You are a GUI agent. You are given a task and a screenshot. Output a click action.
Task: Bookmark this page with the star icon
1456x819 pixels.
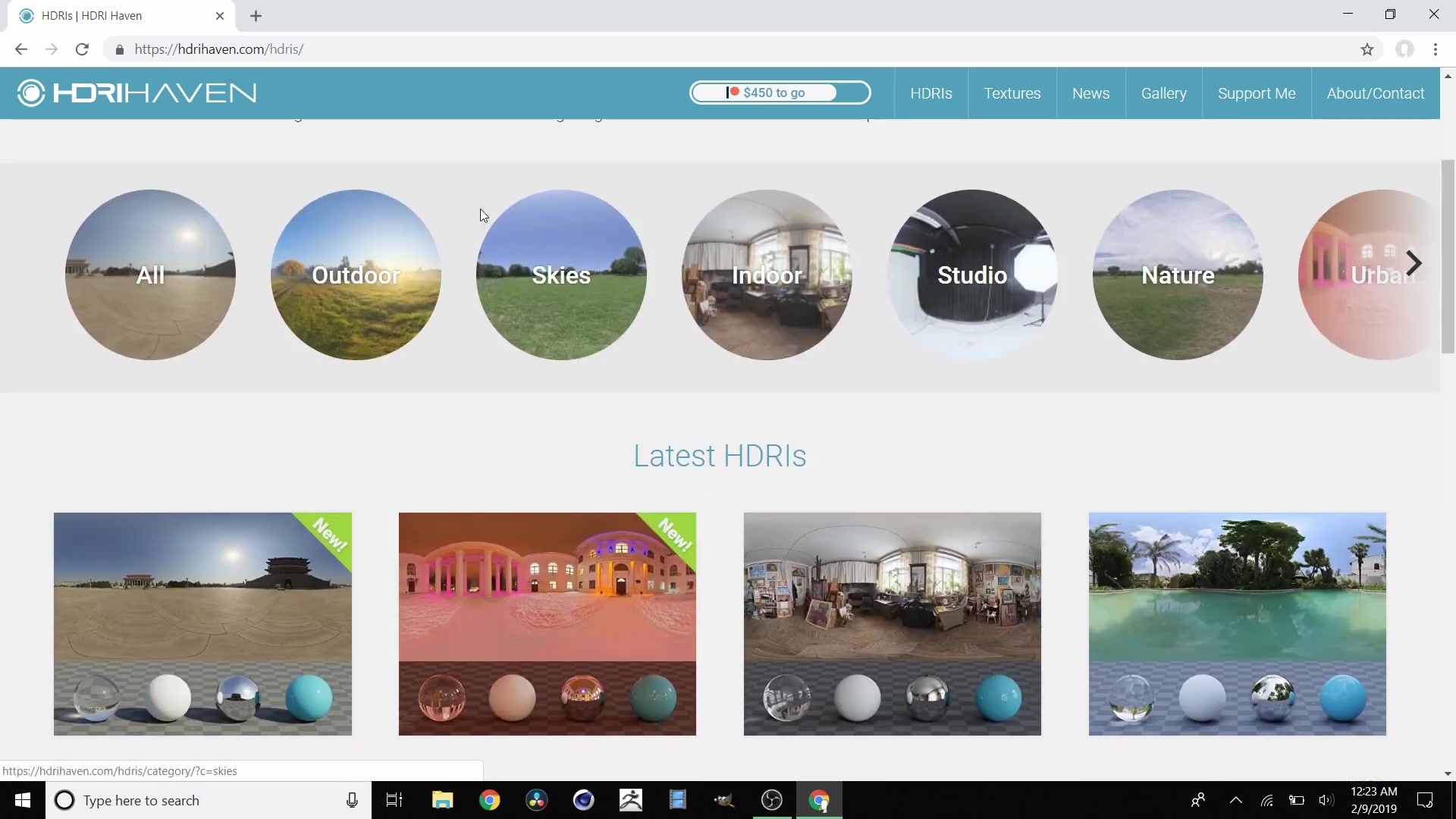[1367, 49]
